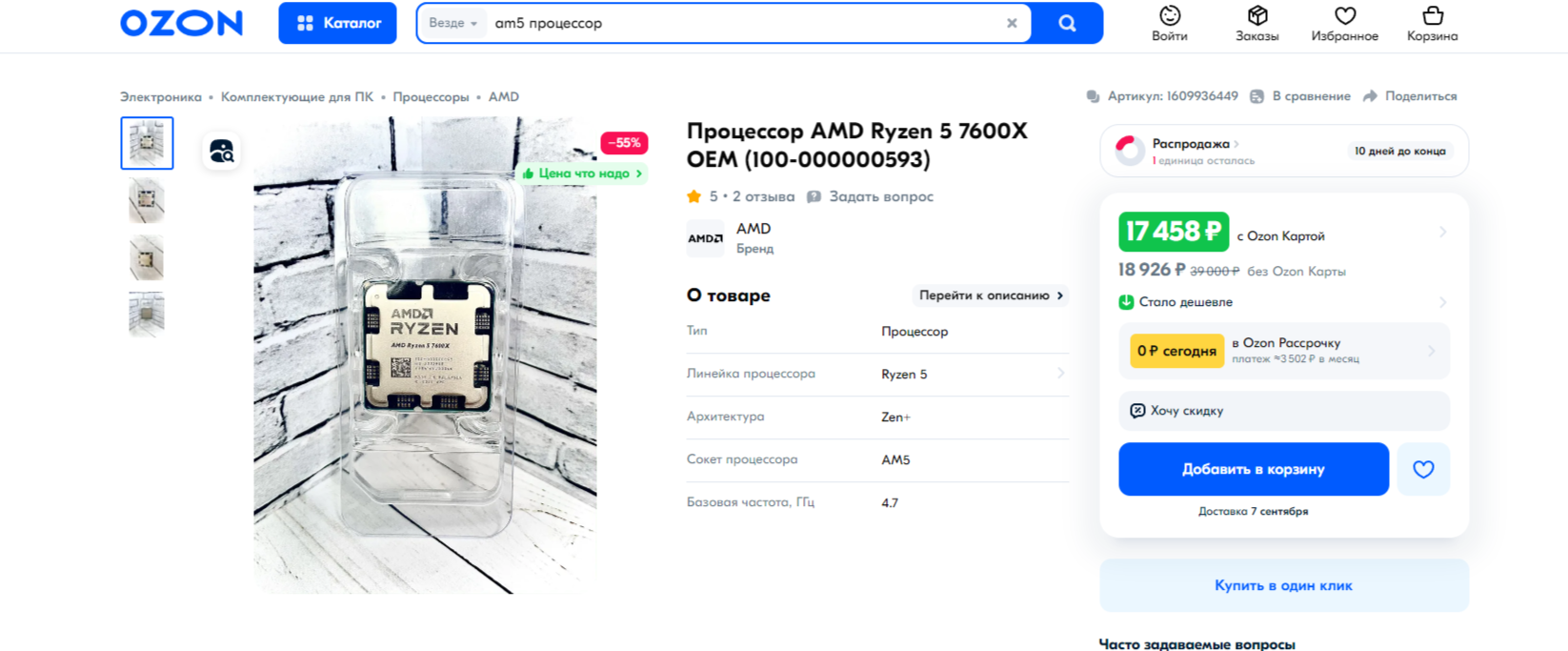
Task: Expand chevron next to с Ozon Картой
Action: tap(1442, 232)
